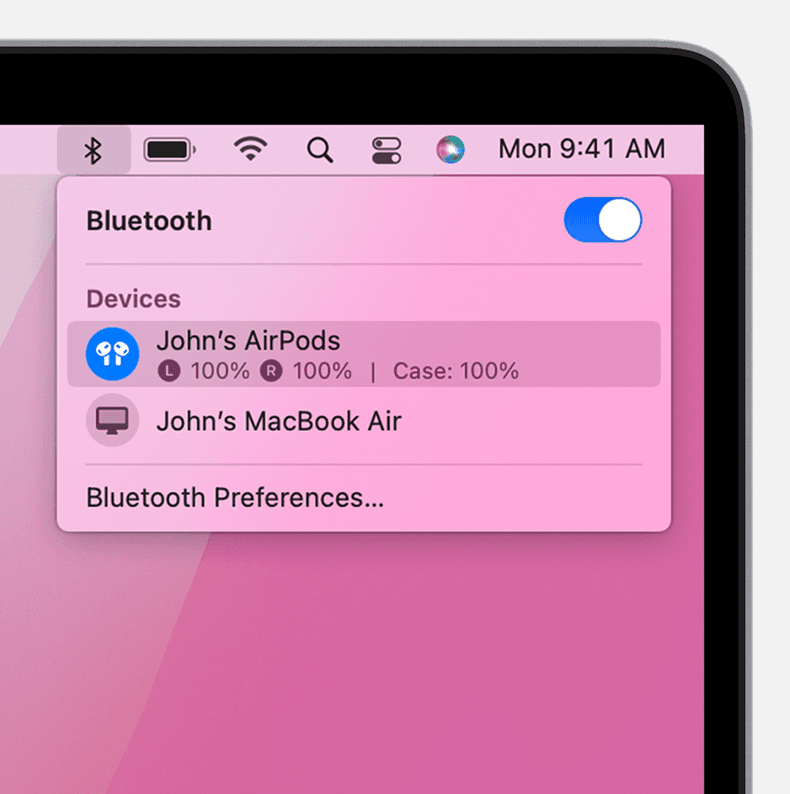
Task: Click the Bluetooth icon in the menu bar
Action: (93, 150)
